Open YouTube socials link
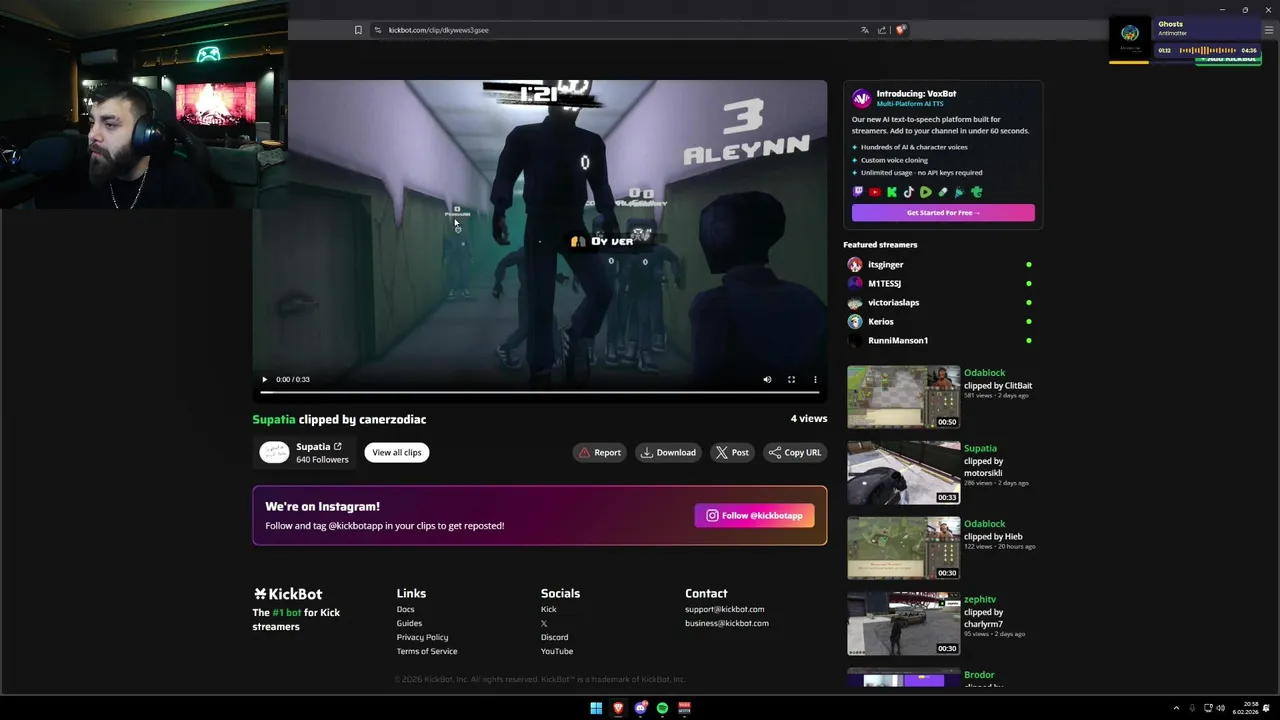The height and width of the screenshot is (720, 1280). point(557,652)
